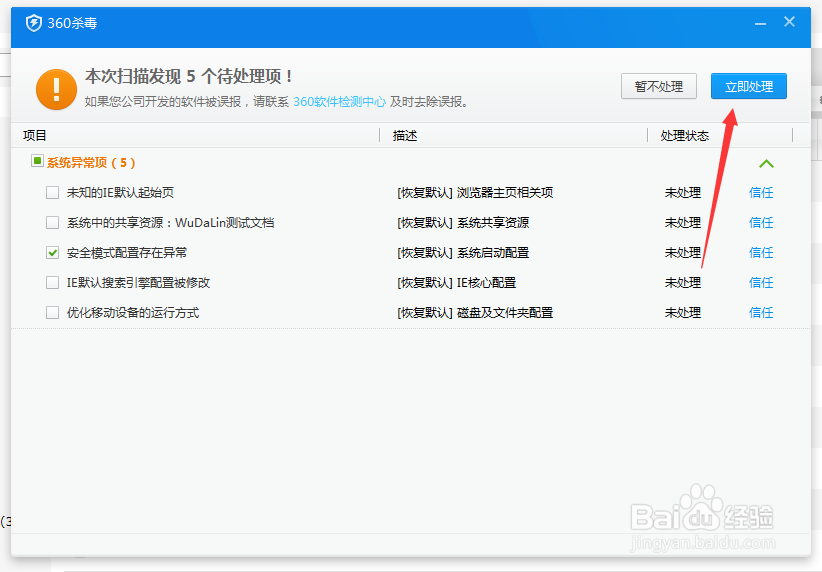Click the 本次扫描发现 5 个待处理项 heading

point(189,77)
